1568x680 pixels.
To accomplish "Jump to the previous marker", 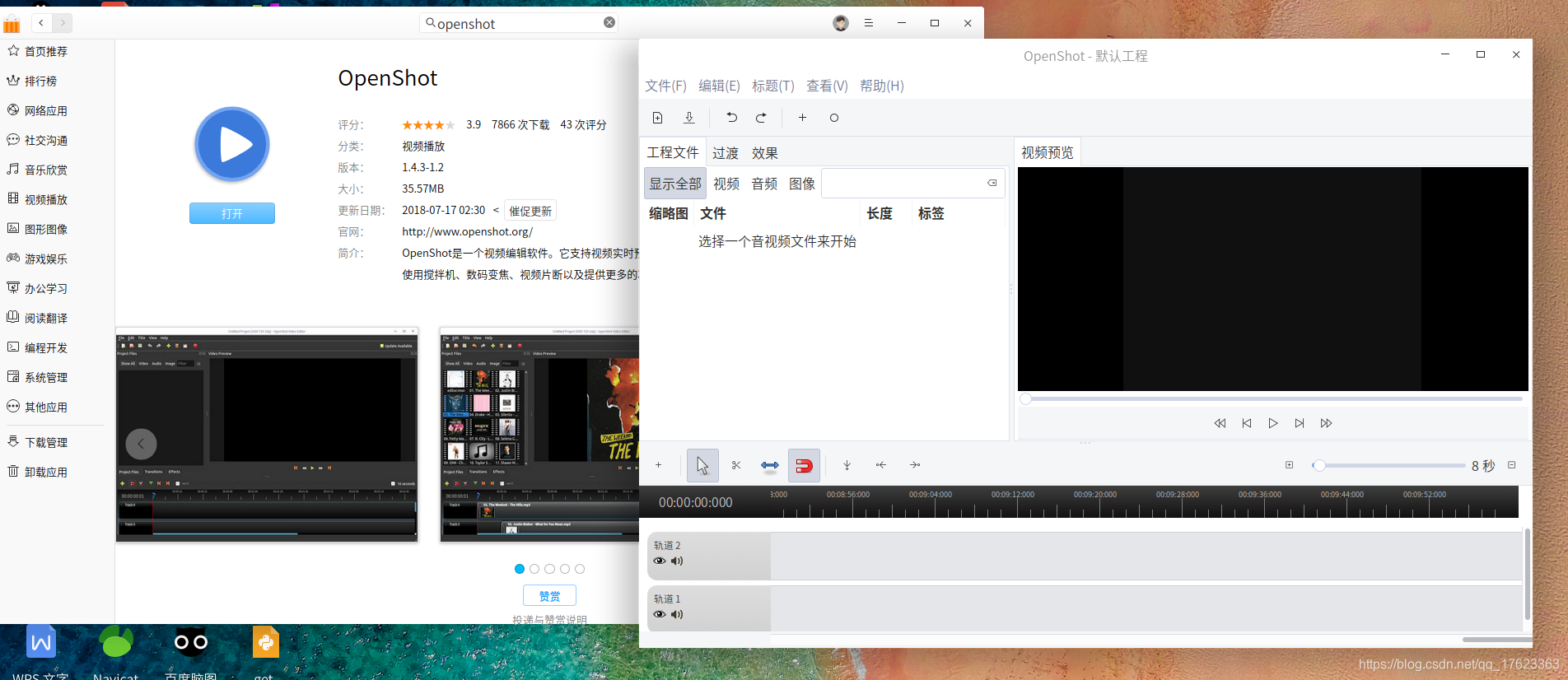I will [881, 465].
